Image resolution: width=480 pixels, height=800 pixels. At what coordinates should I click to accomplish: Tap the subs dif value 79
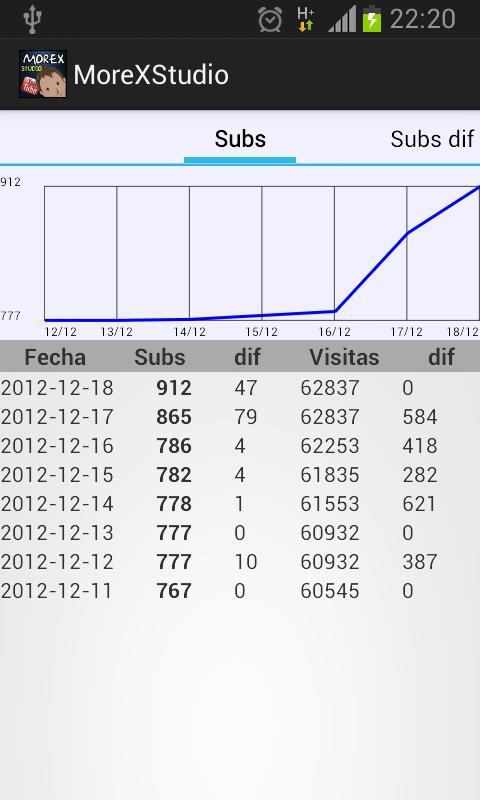246,417
